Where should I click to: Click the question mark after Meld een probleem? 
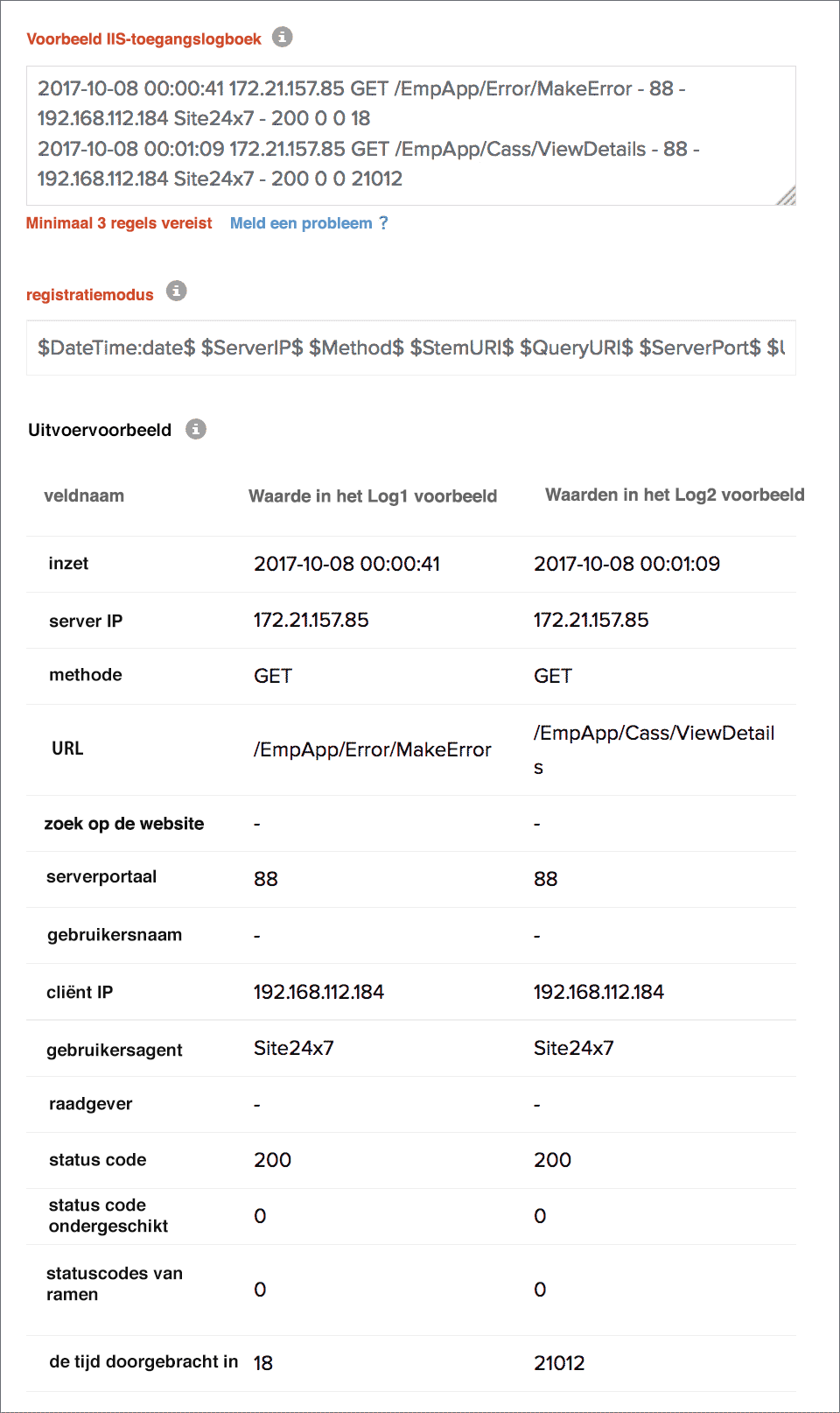383,223
